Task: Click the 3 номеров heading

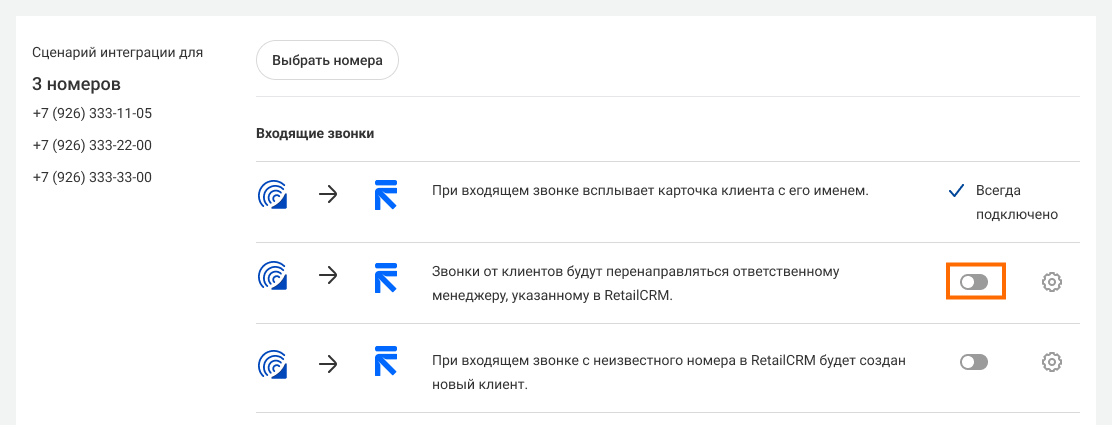Action: click(x=77, y=84)
